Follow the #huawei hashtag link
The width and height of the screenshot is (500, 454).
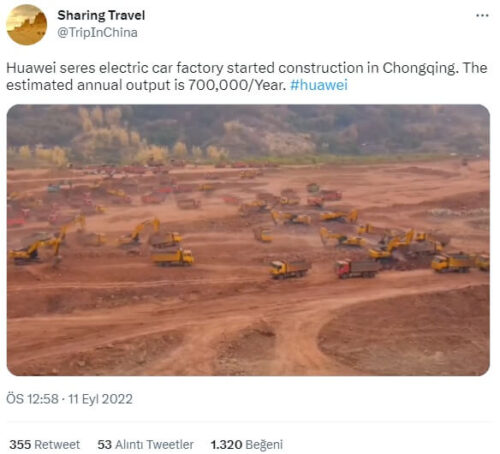click(x=319, y=85)
